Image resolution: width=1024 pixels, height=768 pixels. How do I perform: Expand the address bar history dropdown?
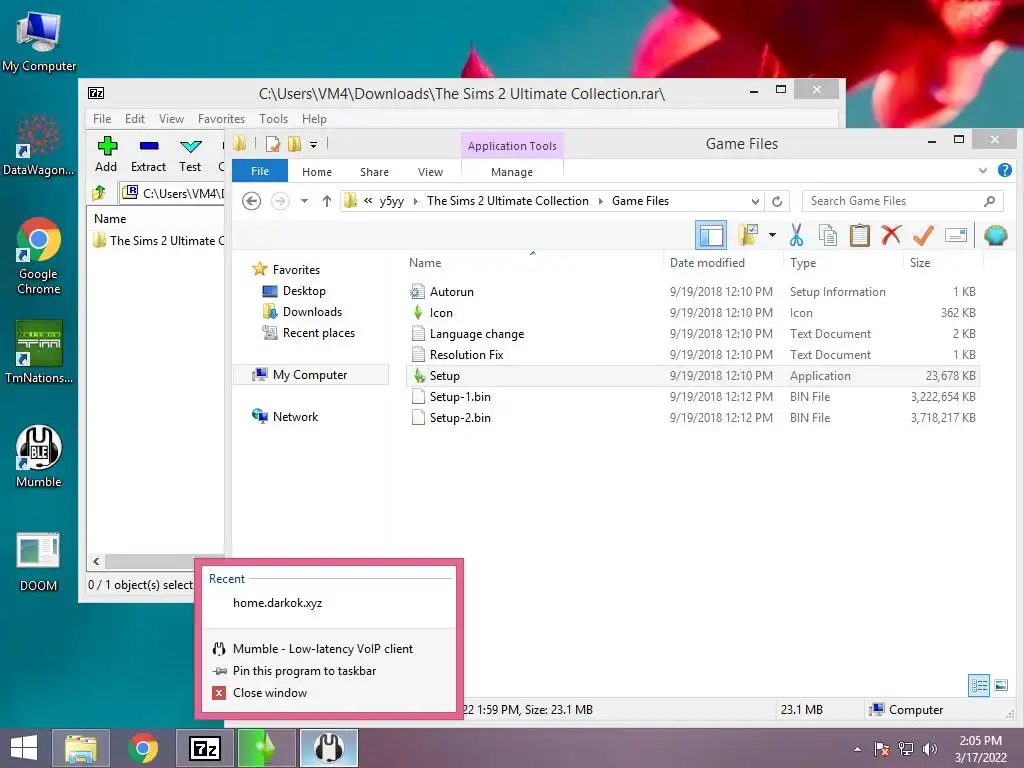755,201
